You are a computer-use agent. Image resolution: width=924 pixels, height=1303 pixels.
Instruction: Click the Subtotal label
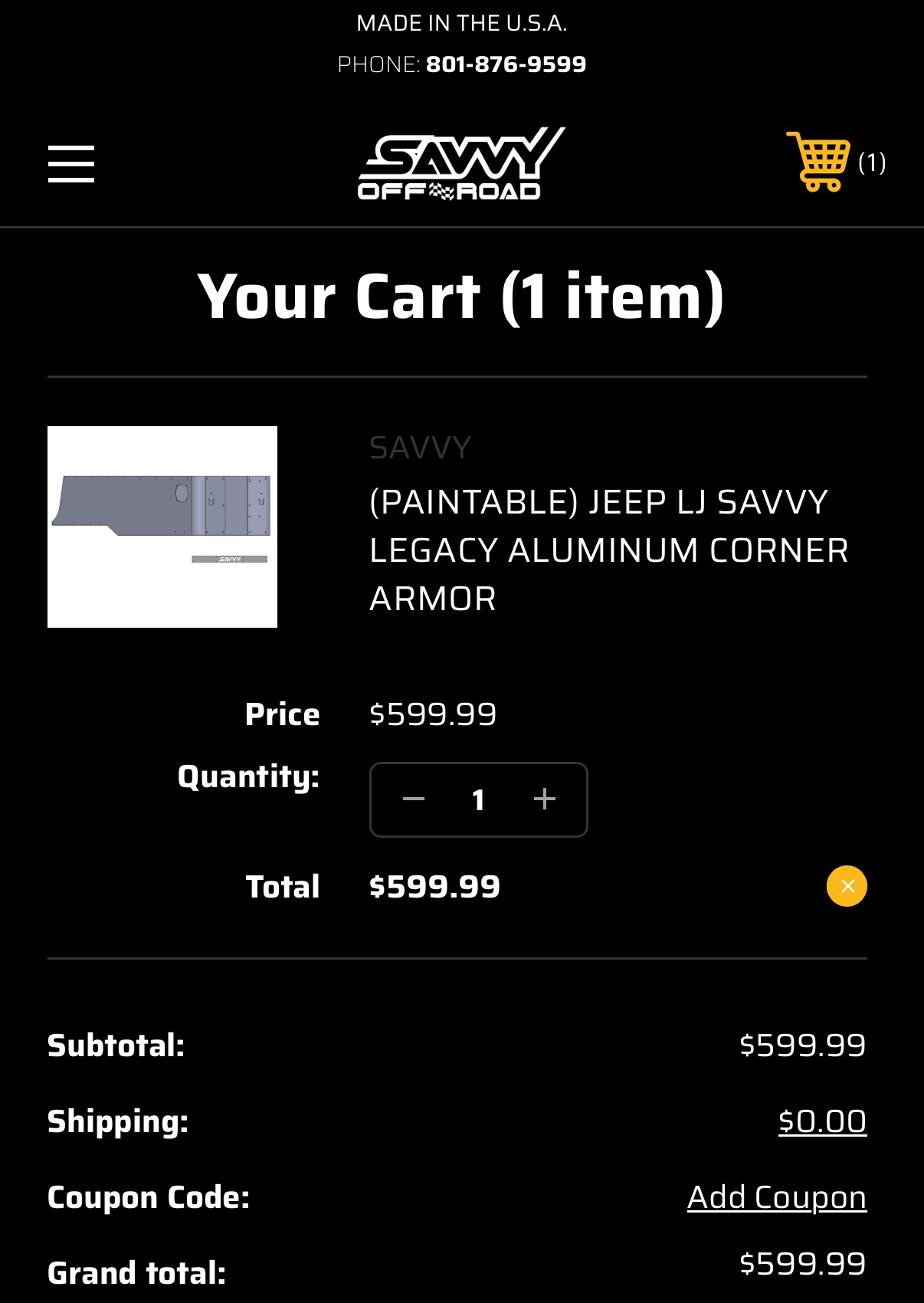pos(116,1045)
